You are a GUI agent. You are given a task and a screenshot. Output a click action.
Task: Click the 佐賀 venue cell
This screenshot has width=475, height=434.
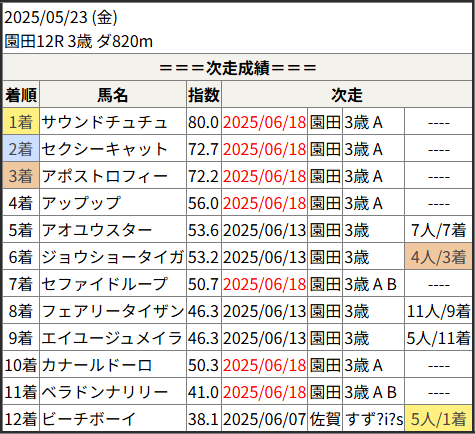325,419
